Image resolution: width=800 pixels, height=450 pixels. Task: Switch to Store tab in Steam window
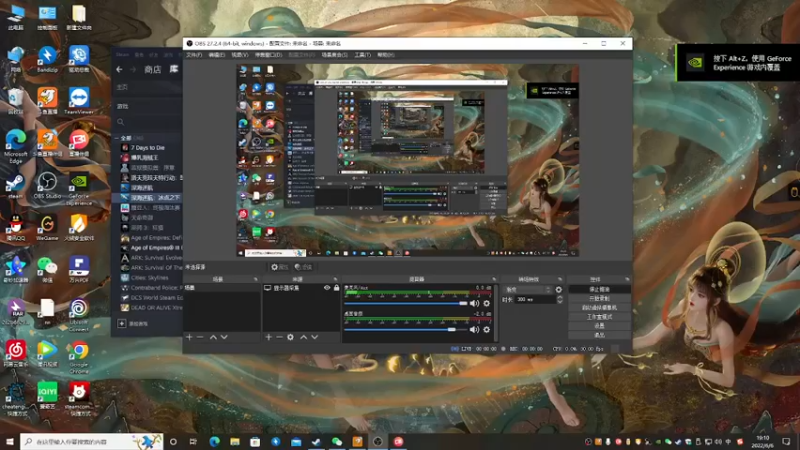(153, 69)
